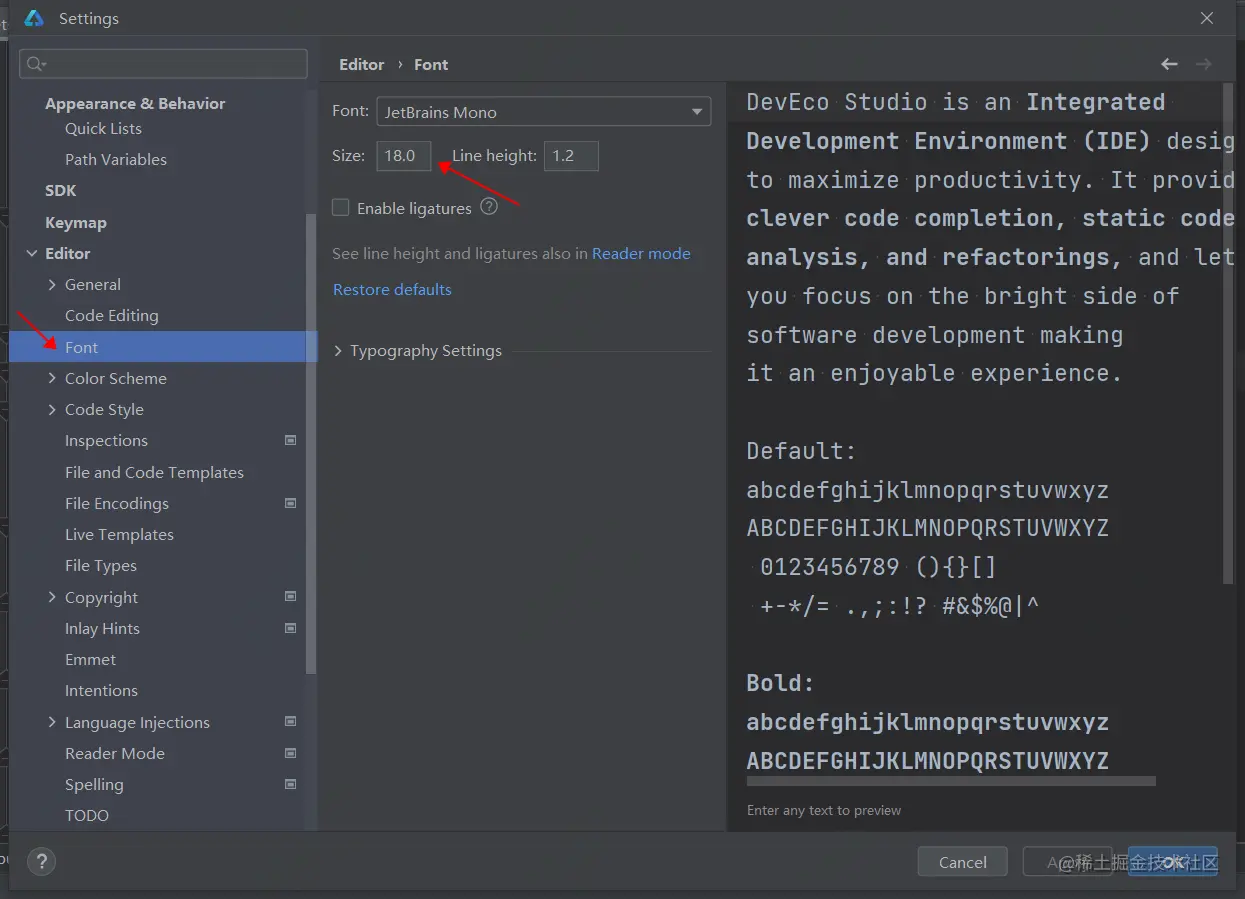Click the project-level icon beside Inlay Hints

[x=291, y=628]
